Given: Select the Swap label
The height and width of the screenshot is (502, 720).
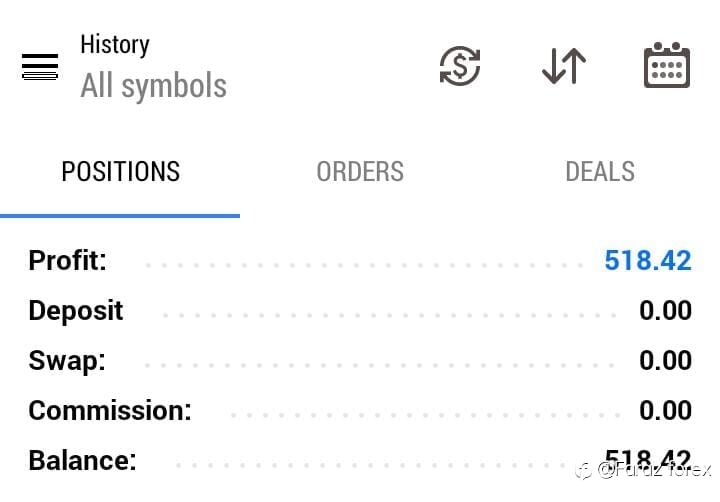Looking at the screenshot, I should pos(66,361).
